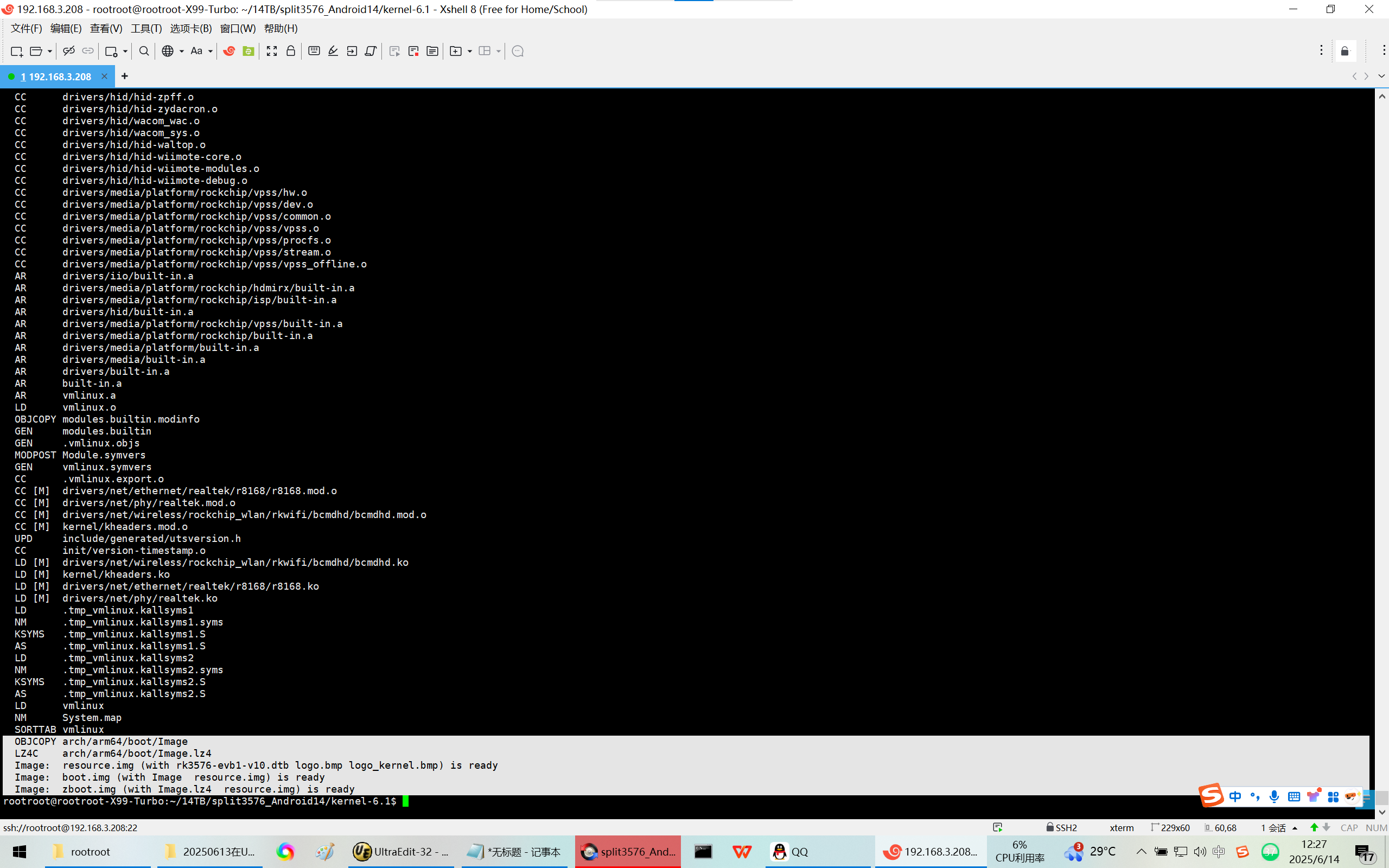This screenshot has height=868, width=1389.
Task: Launch Xftp green folder icon
Action: pyautogui.click(x=248, y=51)
